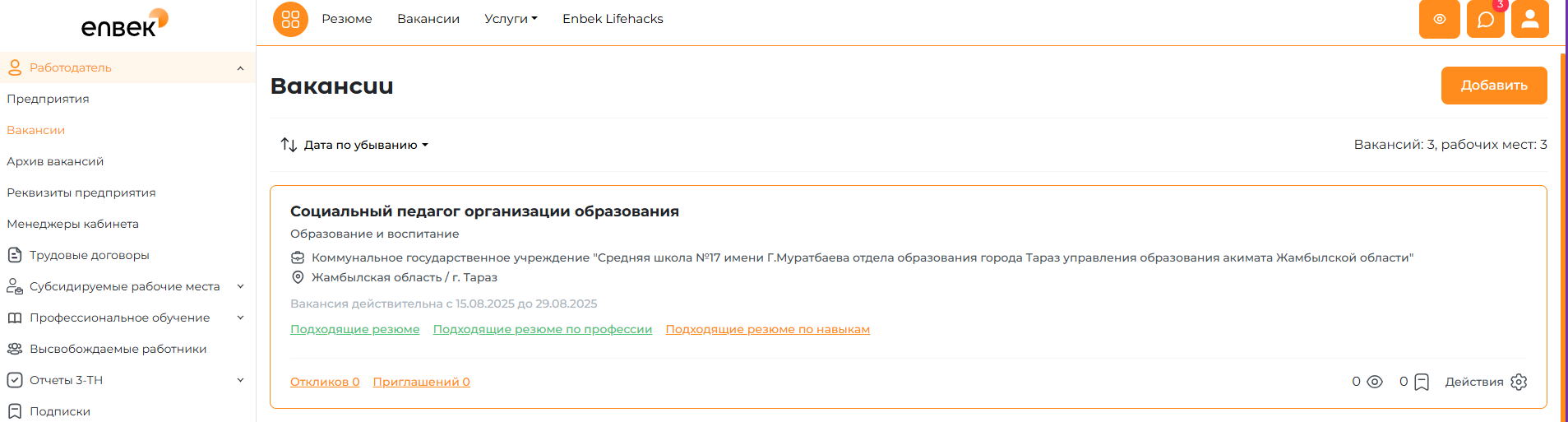Viewport: 1568px width, 422px height.
Task: Go to the Резюме top menu item
Action: [347, 19]
